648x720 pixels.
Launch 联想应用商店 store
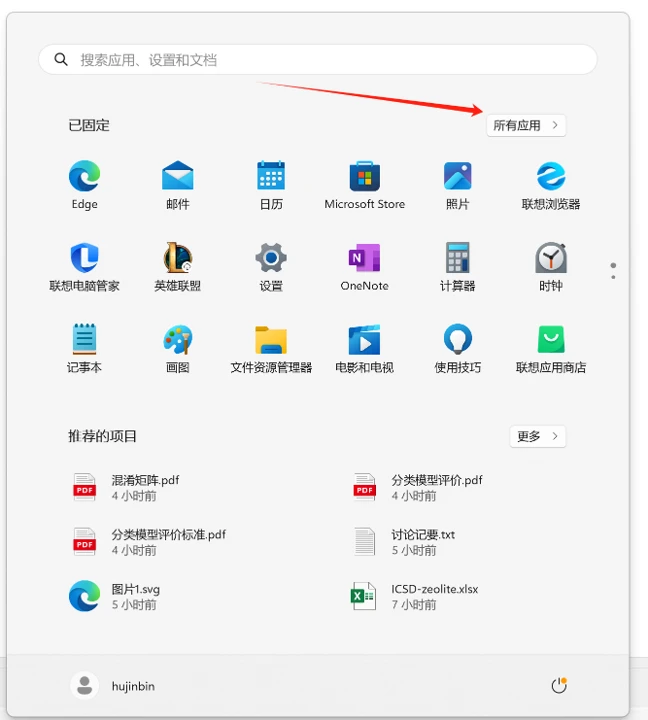551,349
